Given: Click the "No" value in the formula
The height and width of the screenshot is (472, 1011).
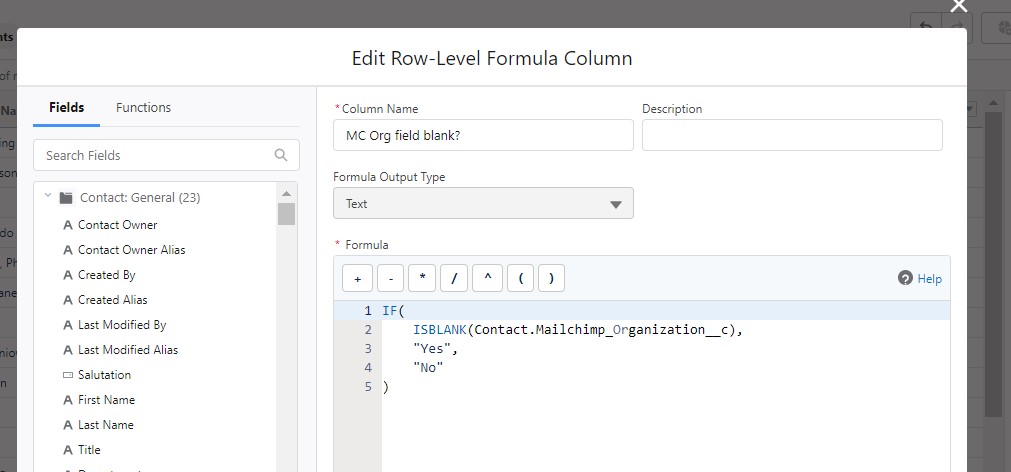Looking at the screenshot, I should [429, 368].
